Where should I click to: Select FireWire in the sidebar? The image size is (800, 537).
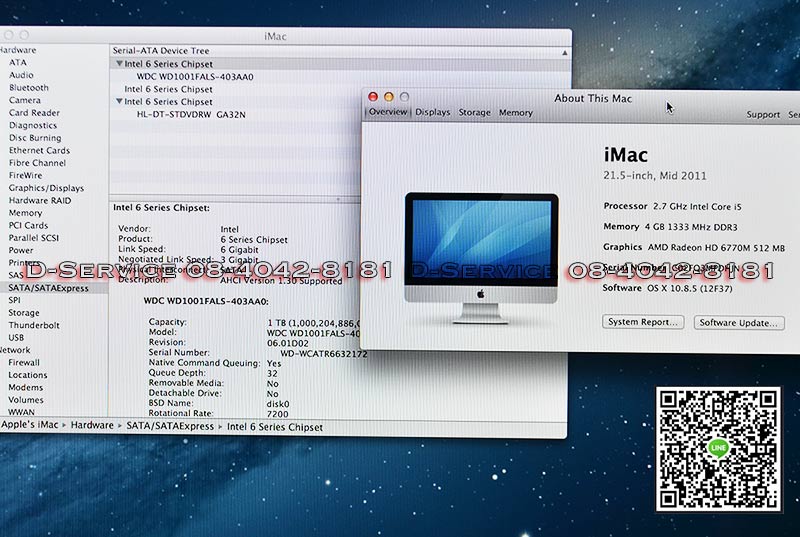tap(26, 175)
